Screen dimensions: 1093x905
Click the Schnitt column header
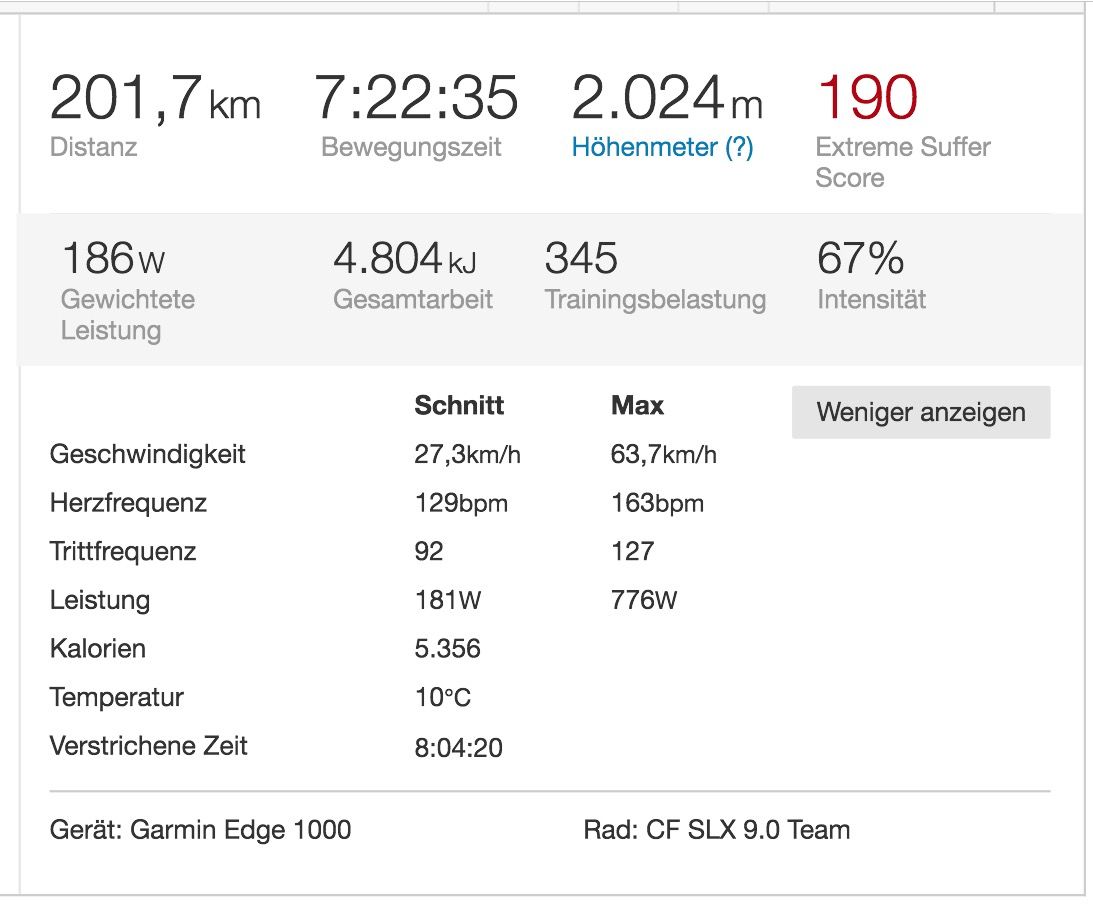459,405
